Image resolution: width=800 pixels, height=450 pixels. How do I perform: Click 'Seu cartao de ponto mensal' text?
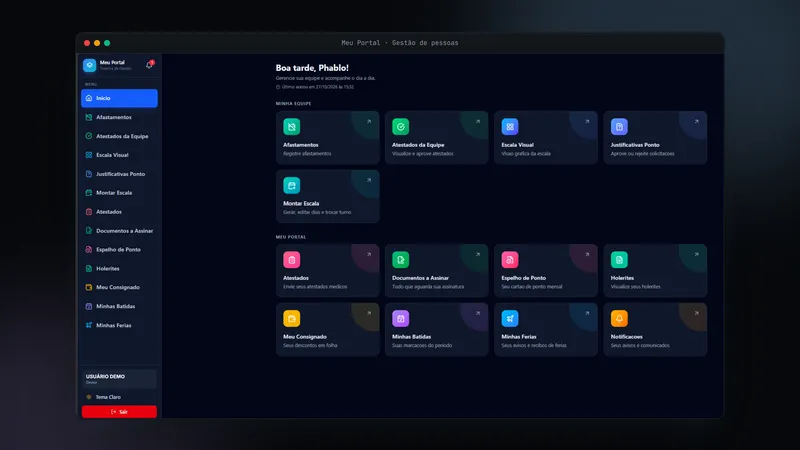(x=532, y=287)
